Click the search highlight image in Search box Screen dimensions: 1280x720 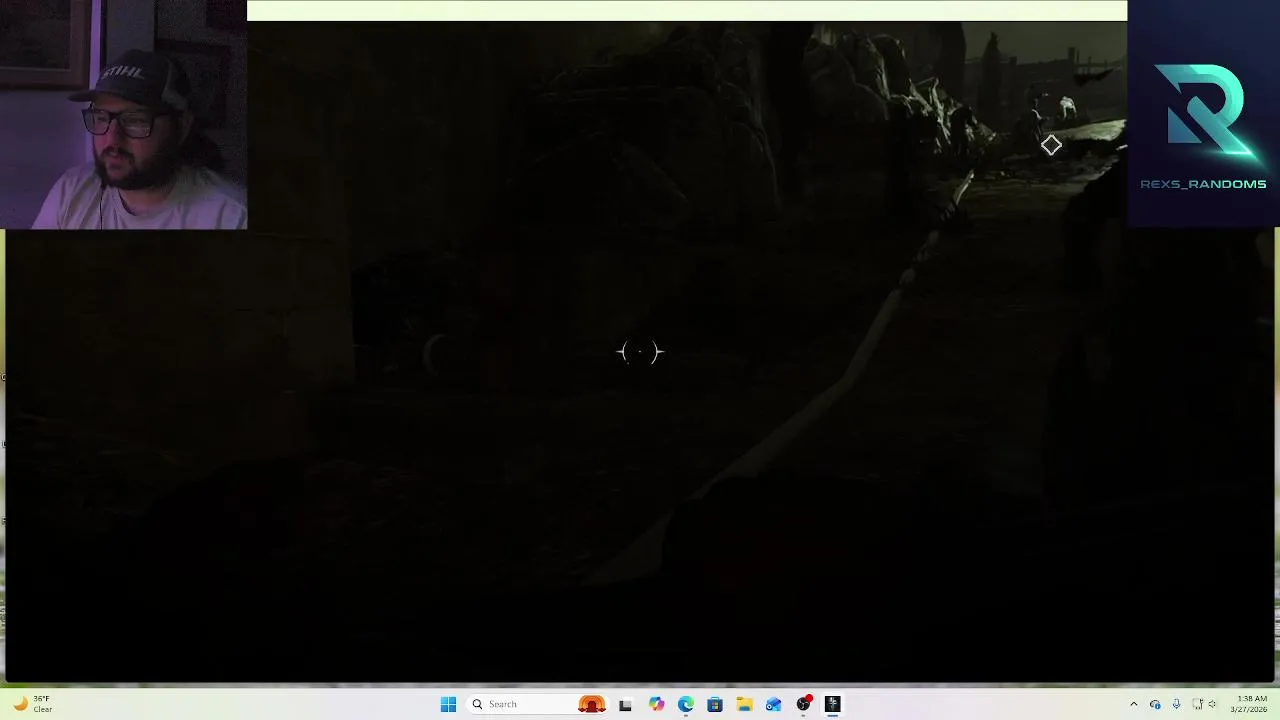click(x=592, y=704)
